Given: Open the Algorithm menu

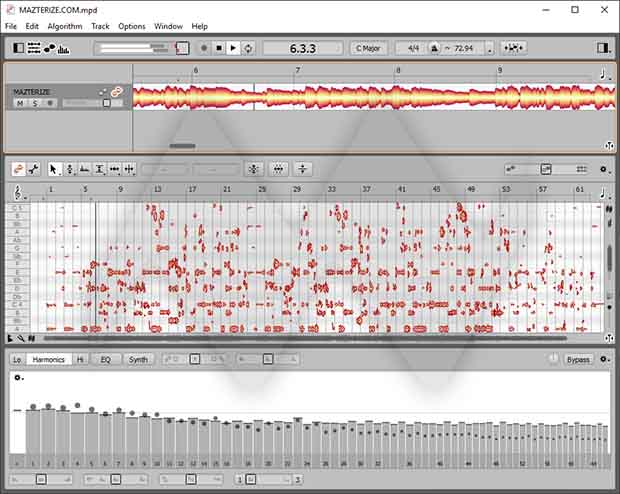Looking at the screenshot, I should tap(65, 26).
